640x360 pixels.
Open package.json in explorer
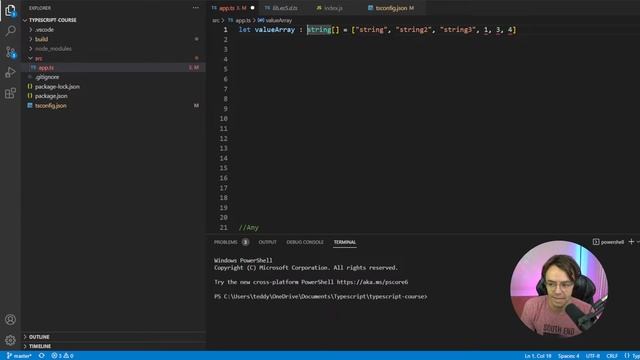click(x=51, y=96)
